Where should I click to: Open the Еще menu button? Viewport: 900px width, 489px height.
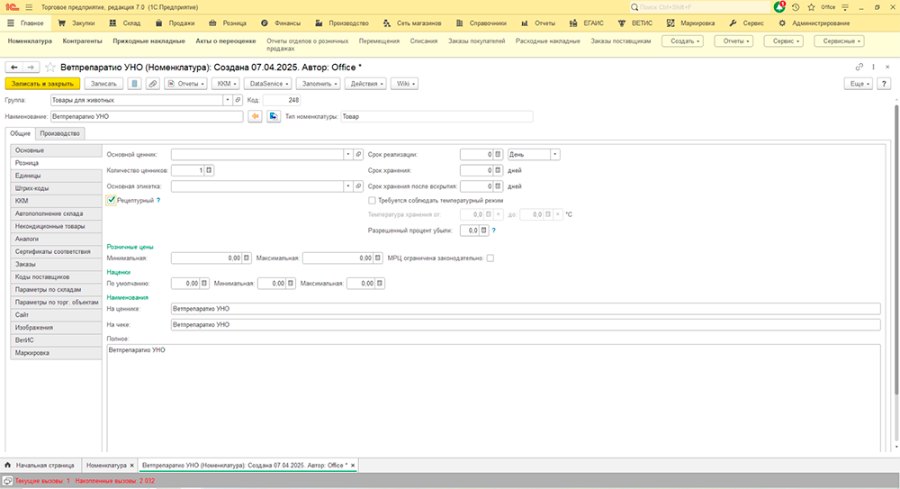(859, 84)
